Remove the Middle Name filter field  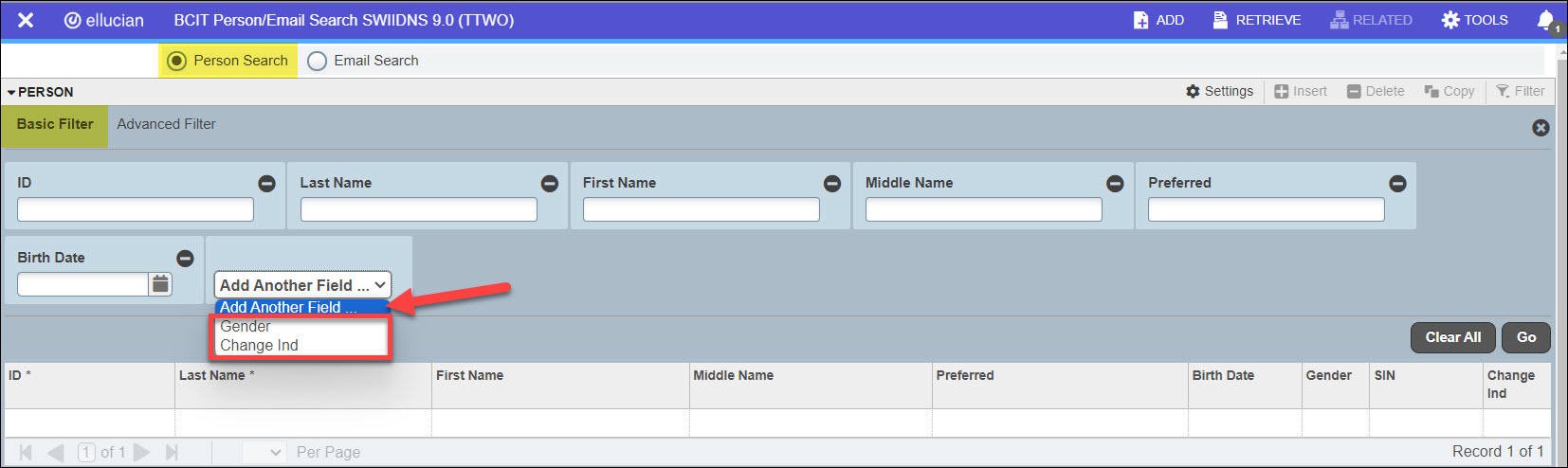[x=1115, y=184]
